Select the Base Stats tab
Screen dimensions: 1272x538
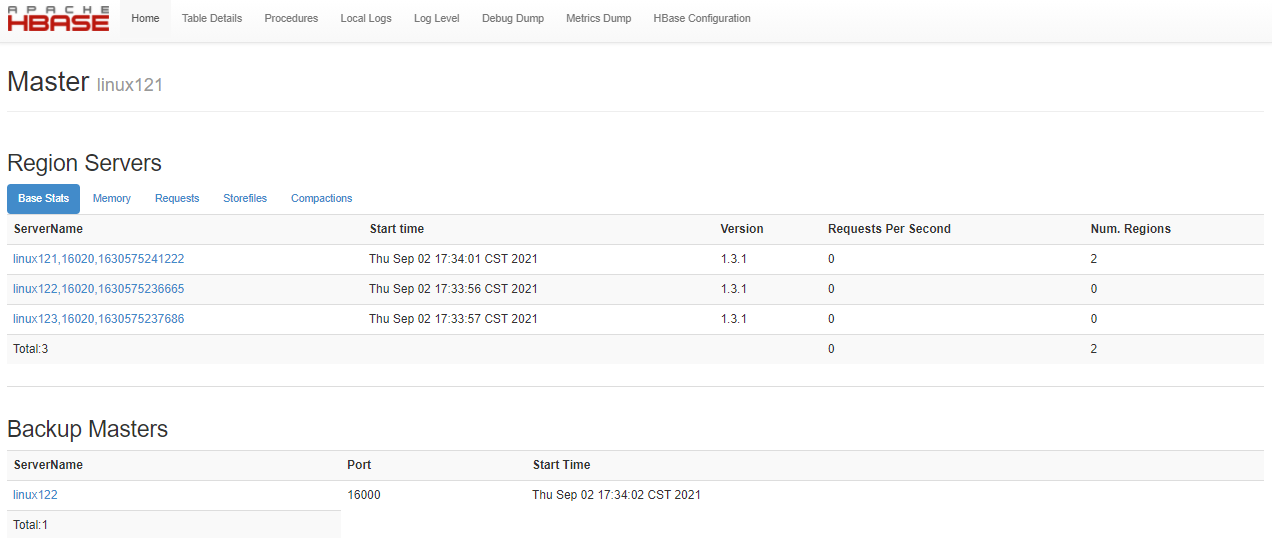[44, 199]
